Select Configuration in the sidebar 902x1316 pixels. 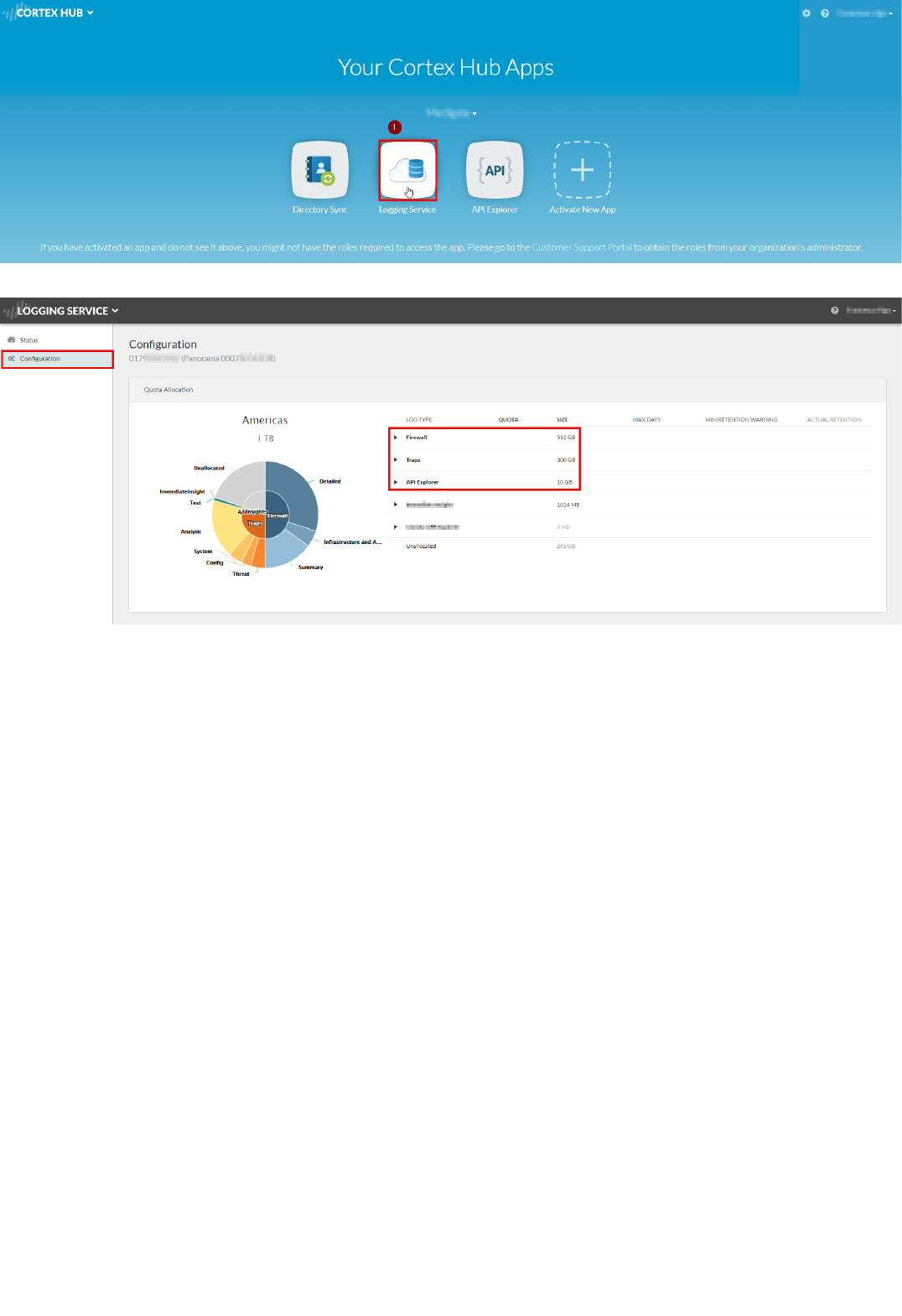click(x=57, y=359)
